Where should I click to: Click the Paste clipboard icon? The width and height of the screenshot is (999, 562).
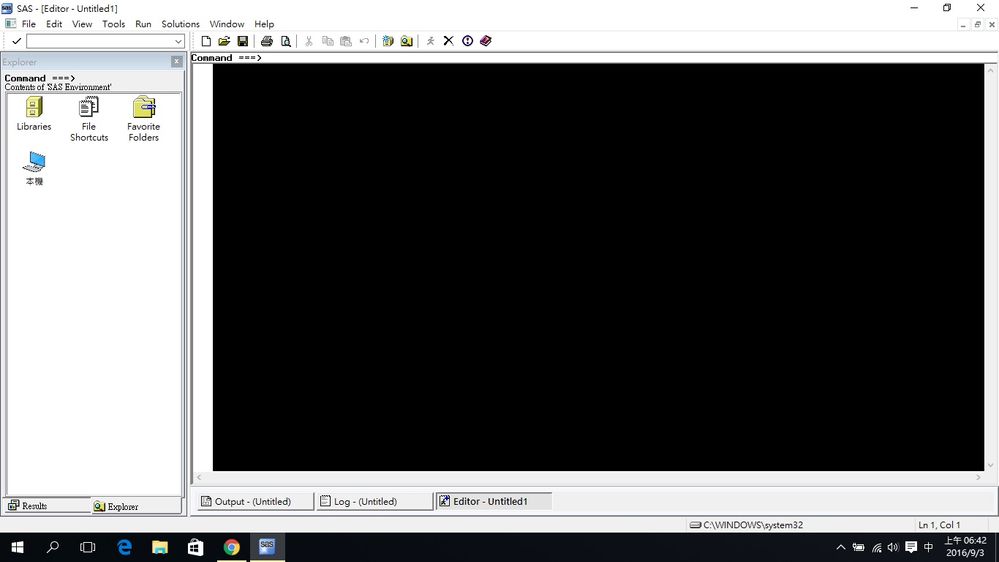click(x=346, y=41)
